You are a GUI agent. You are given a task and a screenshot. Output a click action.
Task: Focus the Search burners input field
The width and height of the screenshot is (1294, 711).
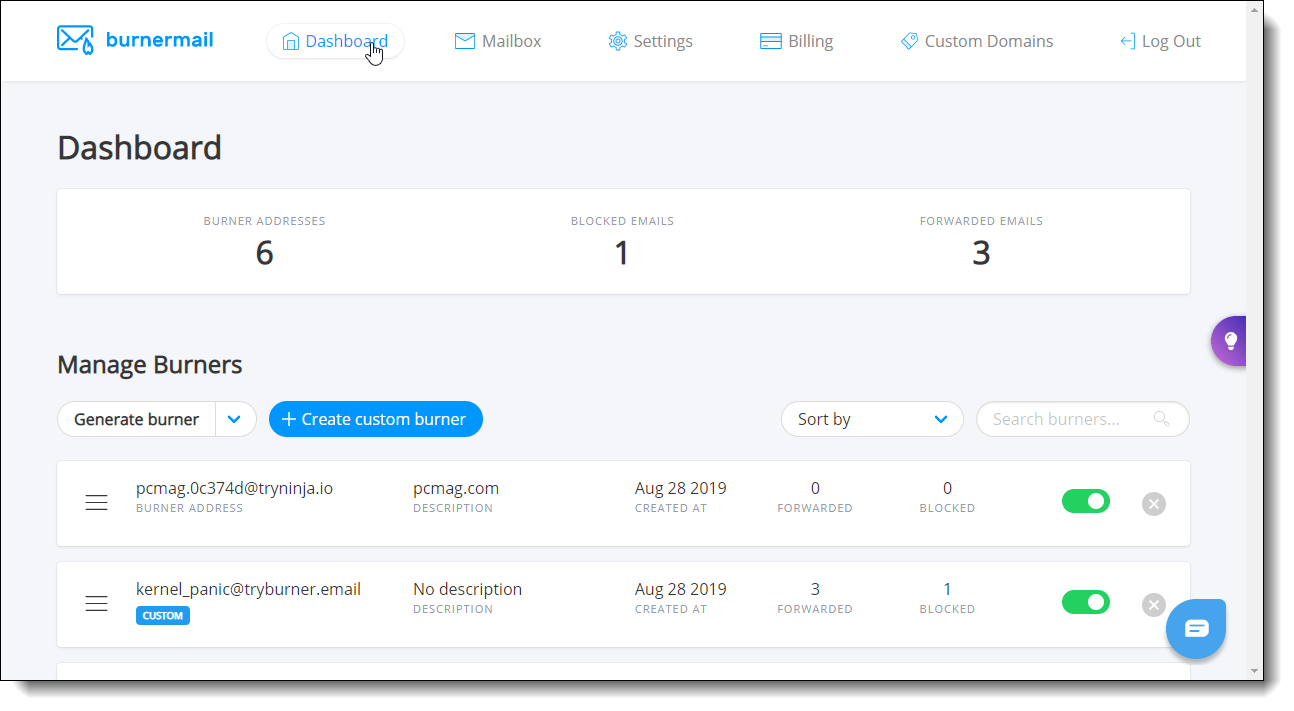point(1082,419)
